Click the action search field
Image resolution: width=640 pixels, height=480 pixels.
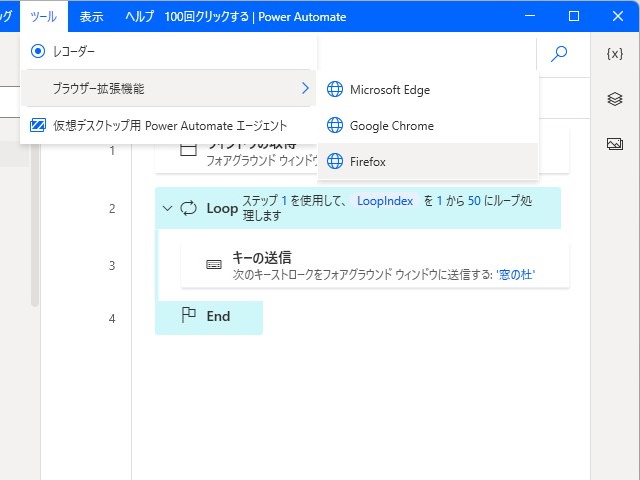[x=427, y=53]
